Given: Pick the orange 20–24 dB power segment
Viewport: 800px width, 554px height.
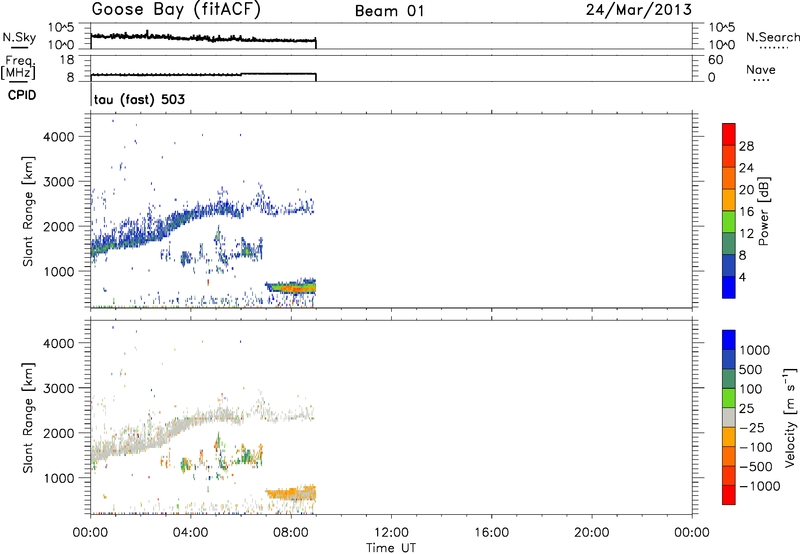Looking at the screenshot, I should [x=729, y=178].
